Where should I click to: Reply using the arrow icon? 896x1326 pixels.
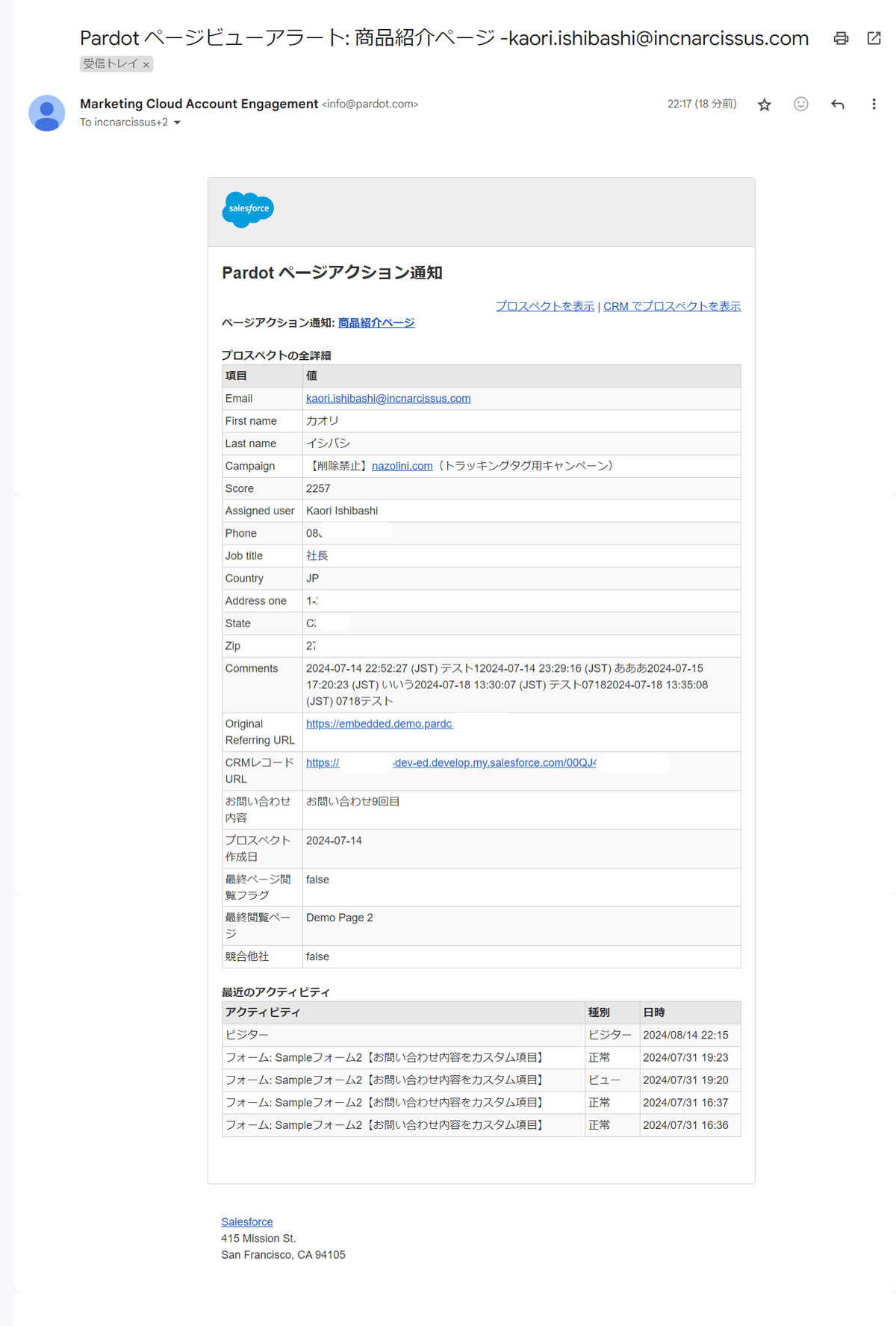click(837, 105)
